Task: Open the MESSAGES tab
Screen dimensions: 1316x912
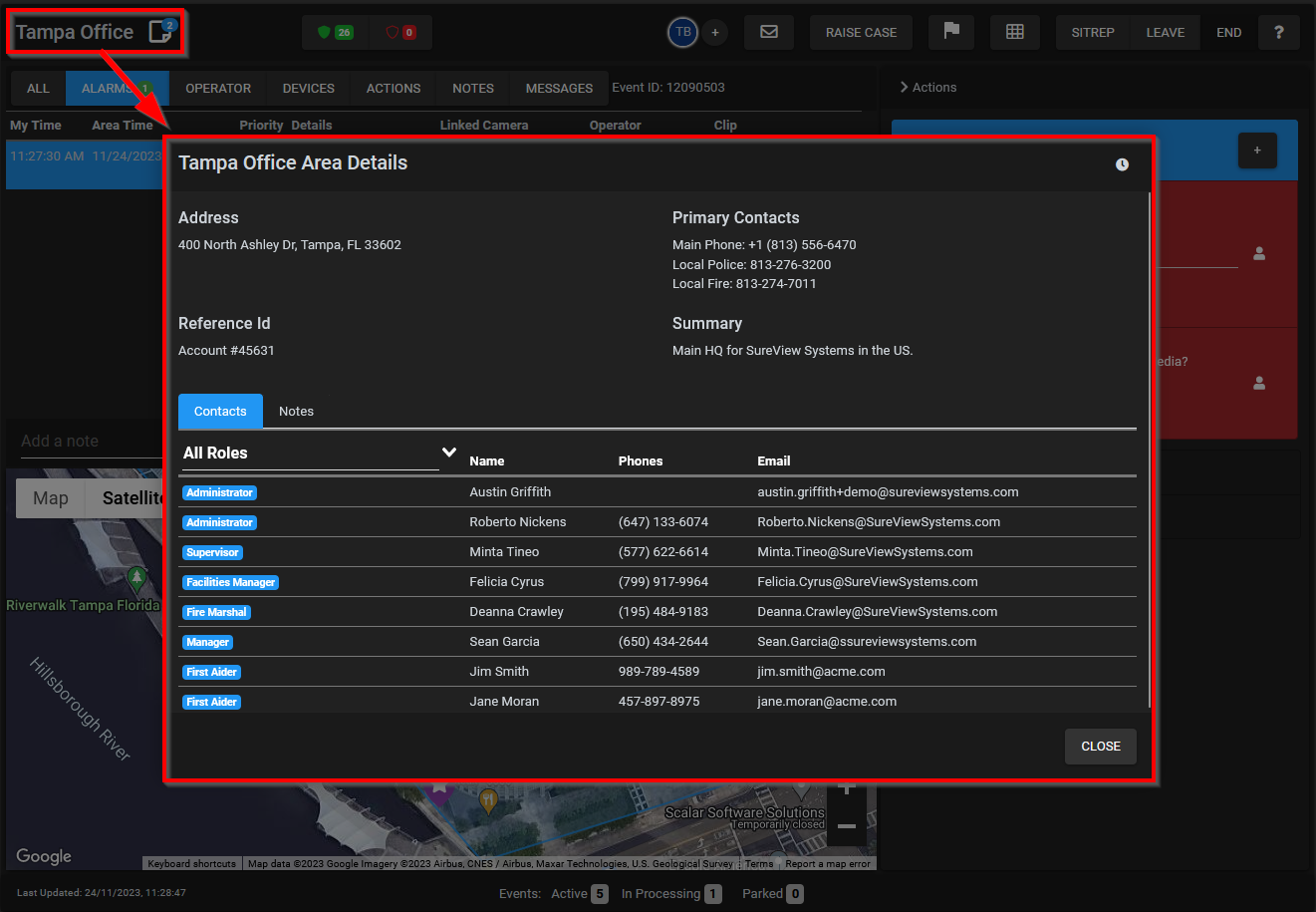Action: tap(559, 88)
